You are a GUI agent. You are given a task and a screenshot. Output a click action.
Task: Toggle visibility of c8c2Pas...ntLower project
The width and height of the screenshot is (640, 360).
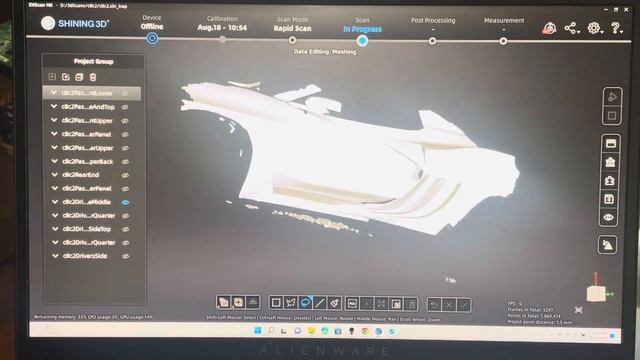point(125,93)
